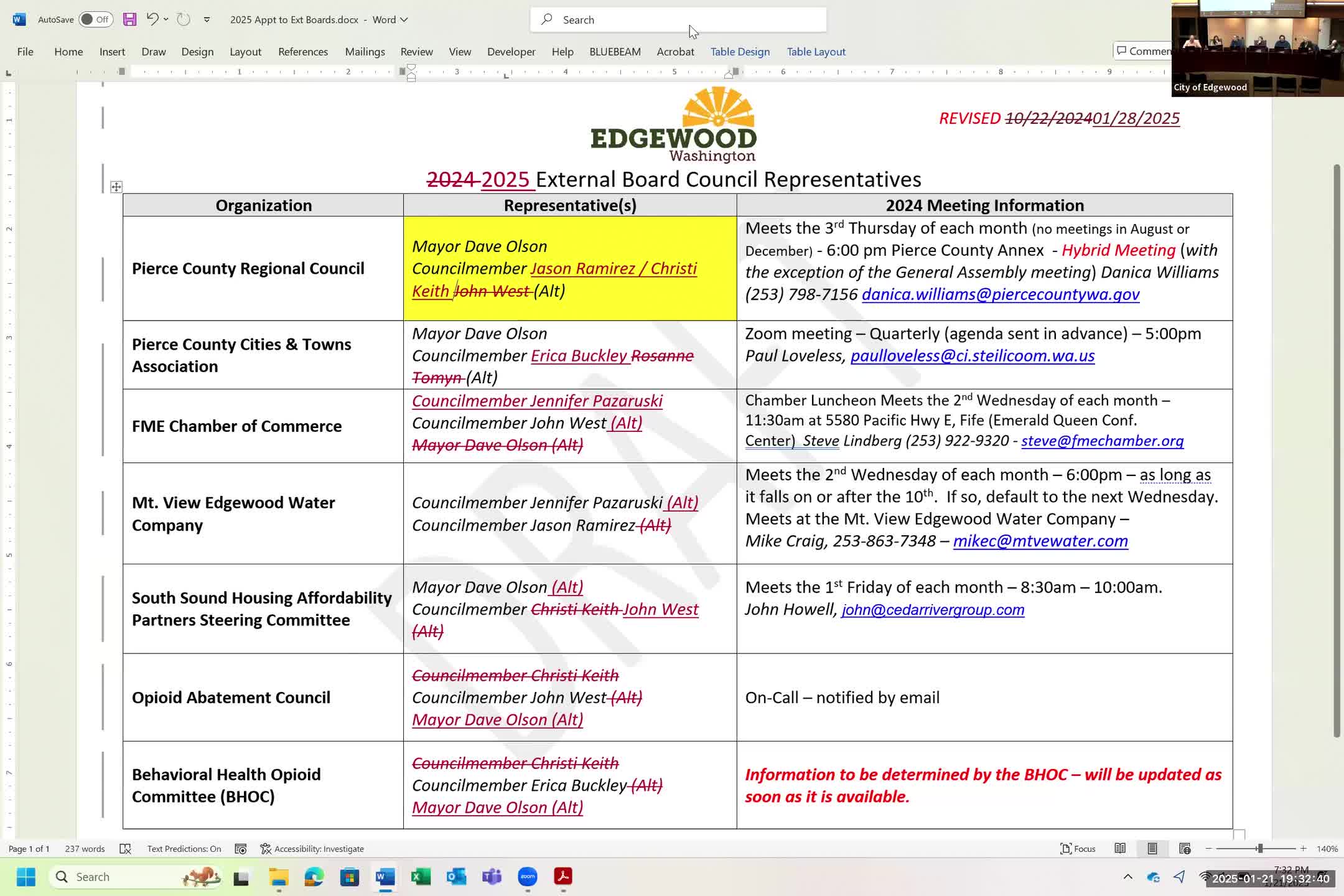The height and width of the screenshot is (896, 1344).
Task: Open Read Mode view icon
Action: click(1120, 849)
